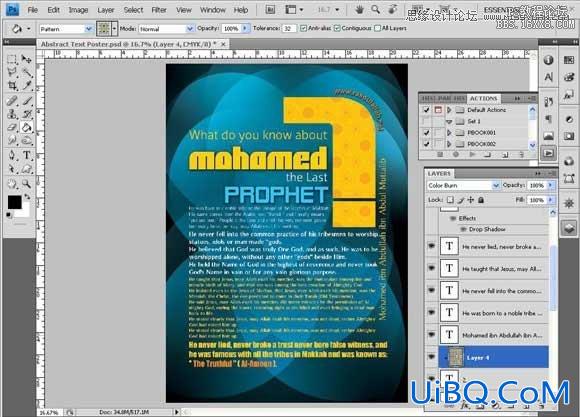Open the Image menu

click(78, 10)
